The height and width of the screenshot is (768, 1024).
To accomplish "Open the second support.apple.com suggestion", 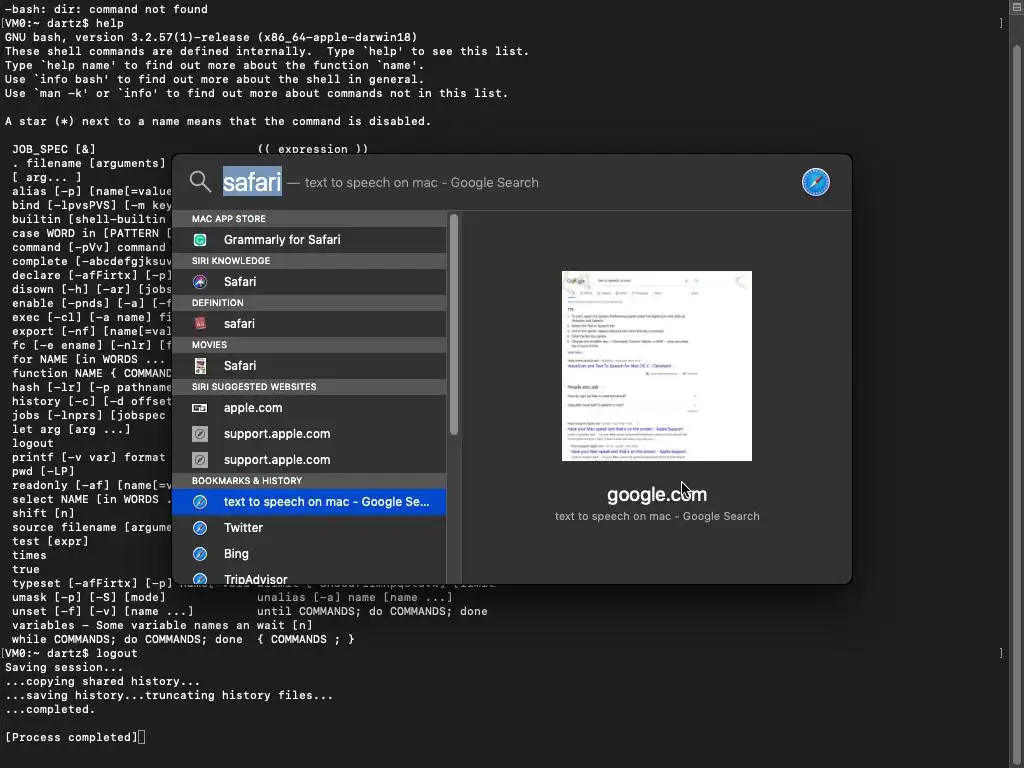I will tap(310, 460).
